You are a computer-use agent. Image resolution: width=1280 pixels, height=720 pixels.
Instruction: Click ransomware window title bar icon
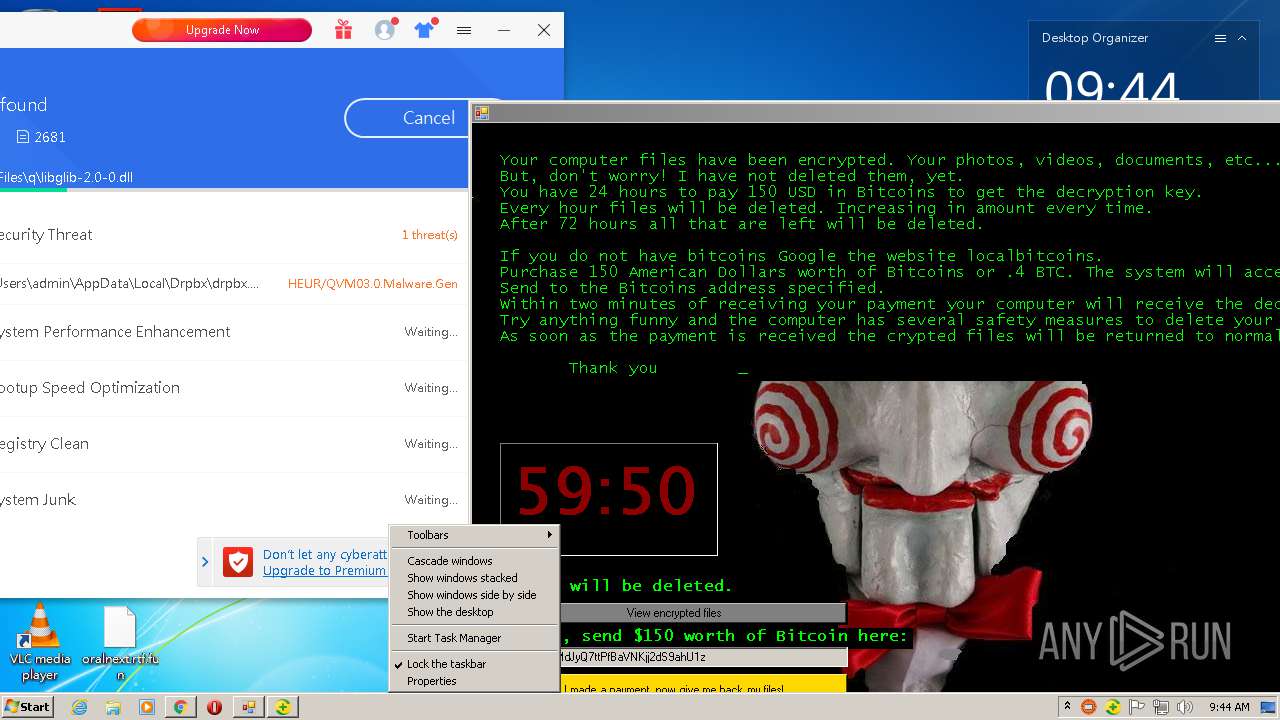point(481,113)
